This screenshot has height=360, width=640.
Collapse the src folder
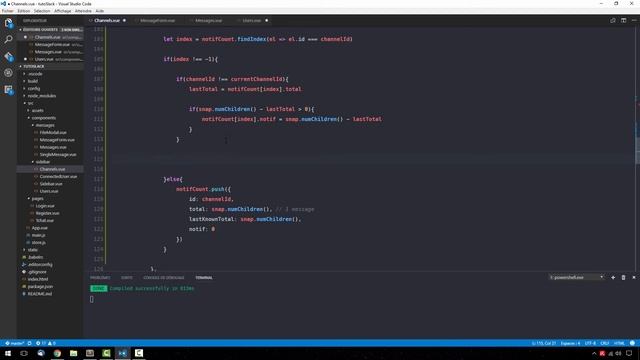31,103
